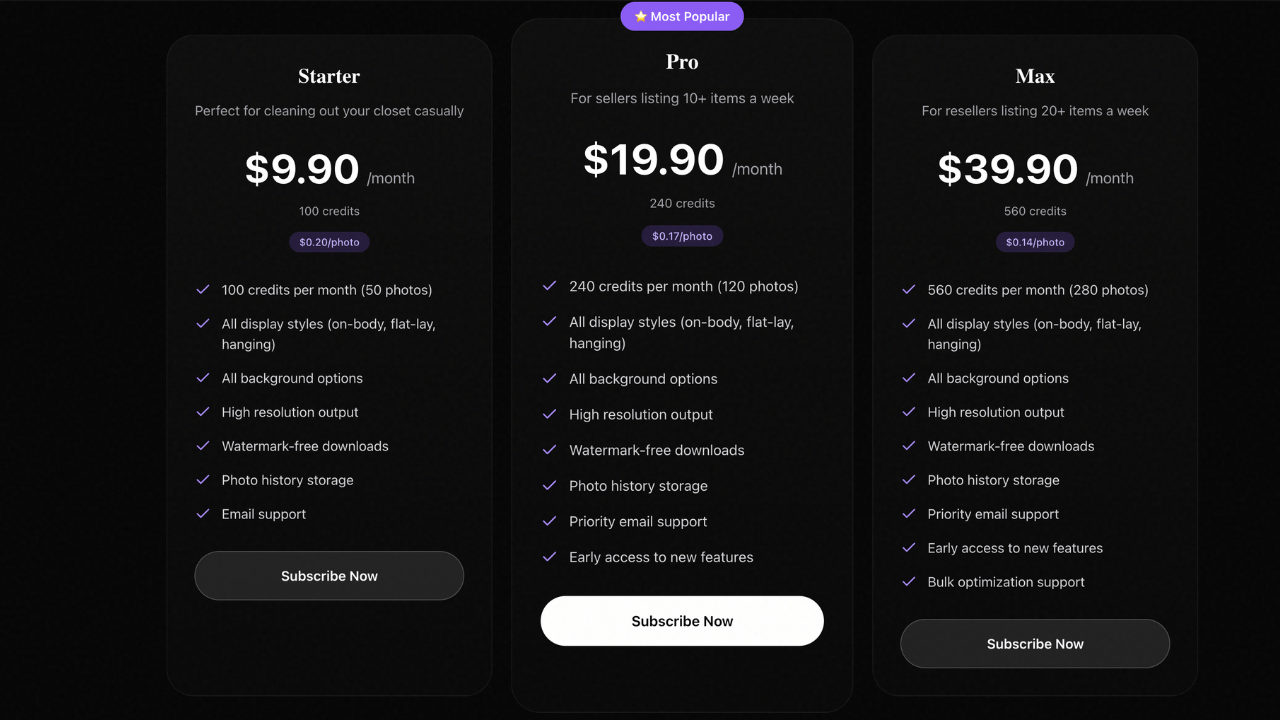Click Subscribe Now on the Max plan
Viewport: 1280px width, 720px height.
(x=1035, y=644)
